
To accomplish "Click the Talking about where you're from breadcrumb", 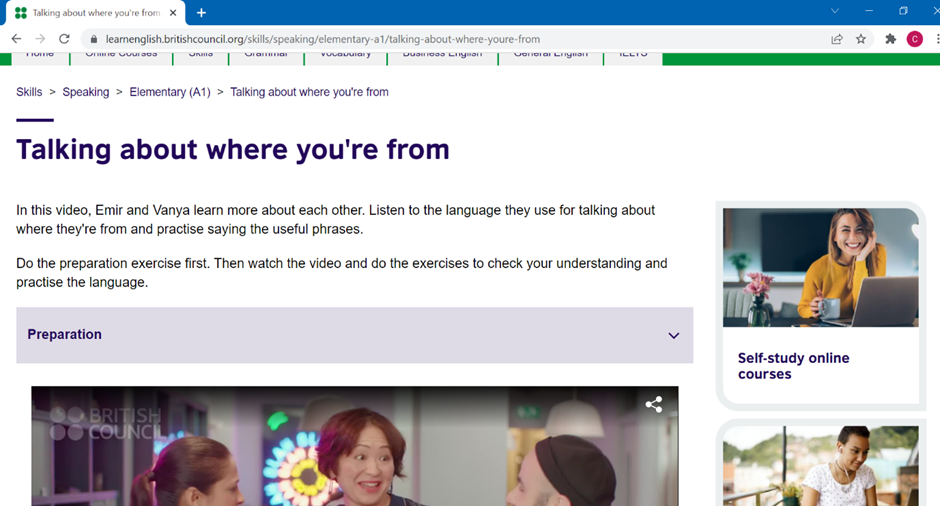I will pyautogui.click(x=309, y=92).
